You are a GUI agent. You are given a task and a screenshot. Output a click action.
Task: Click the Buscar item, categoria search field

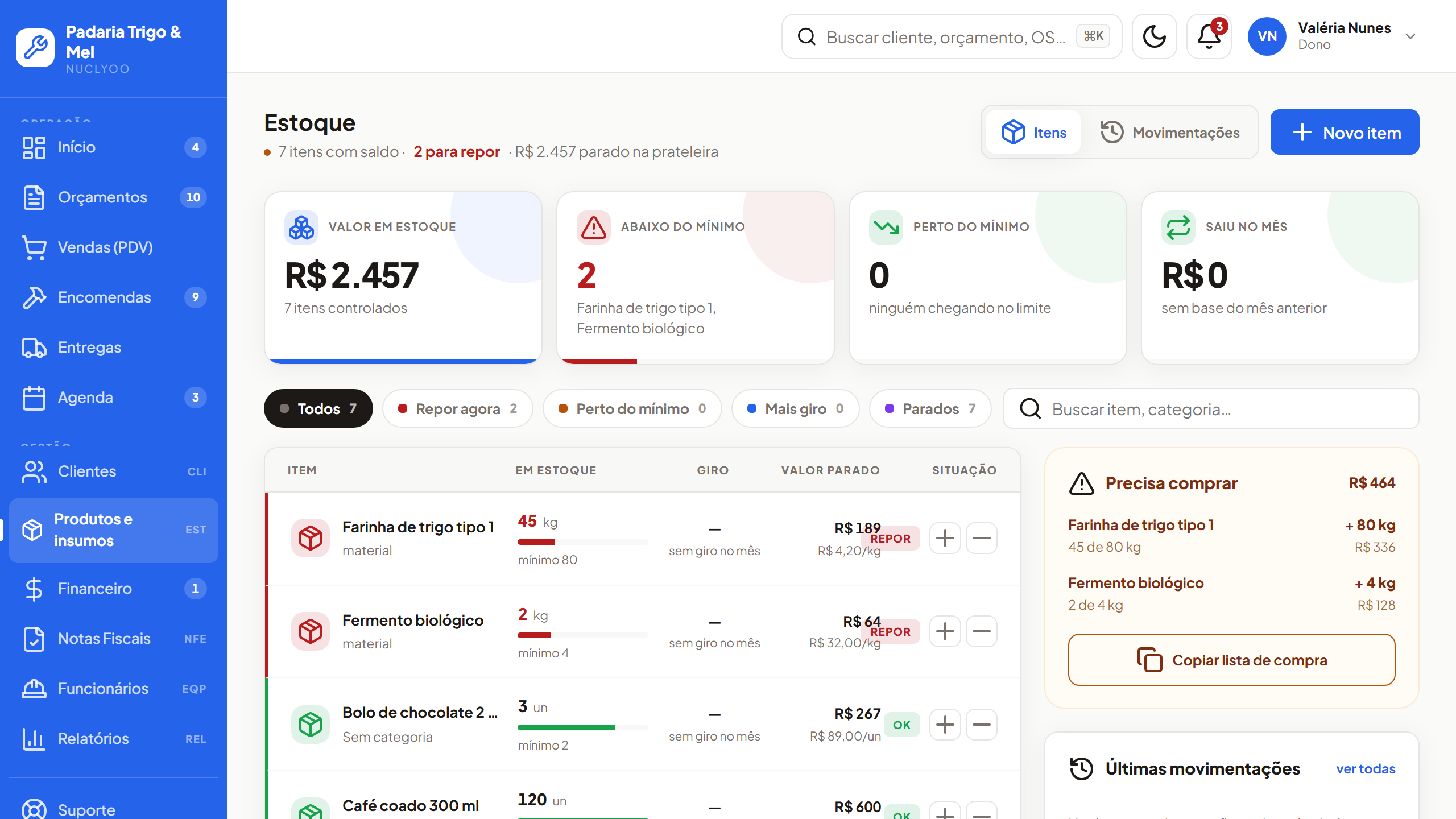click(1211, 408)
